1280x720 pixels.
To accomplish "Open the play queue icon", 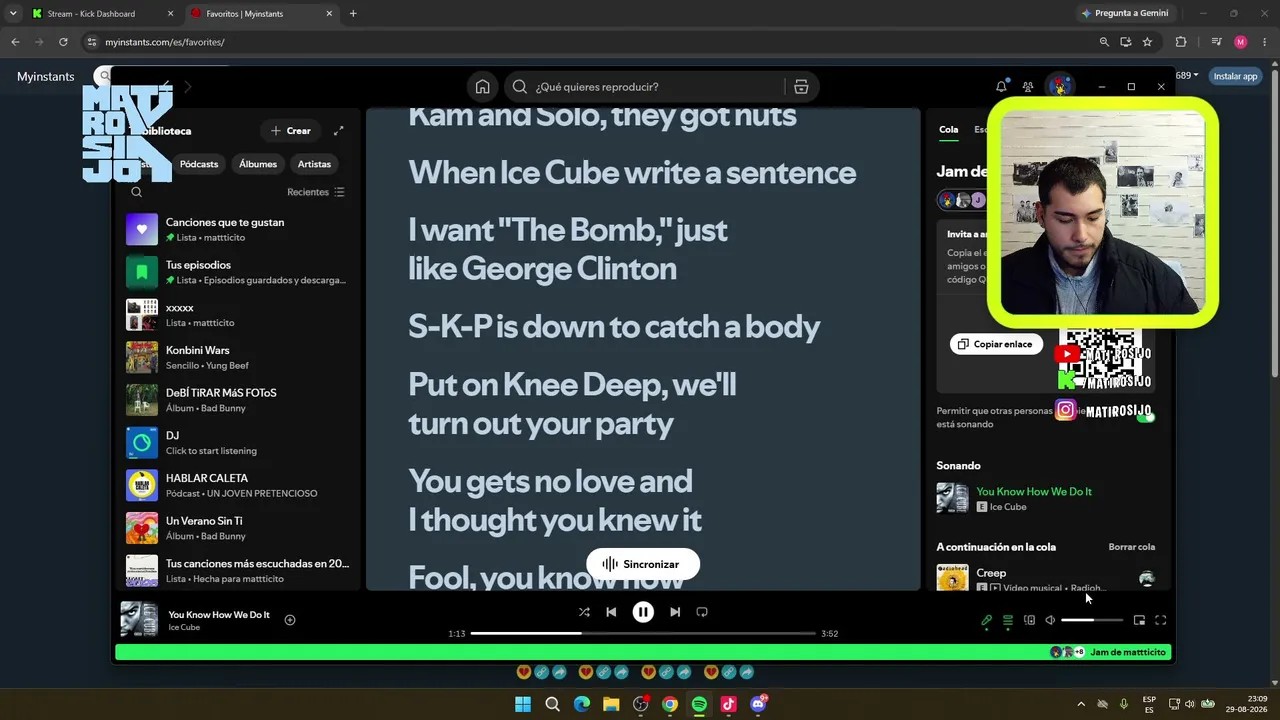I will click(x=1008, y=621).
